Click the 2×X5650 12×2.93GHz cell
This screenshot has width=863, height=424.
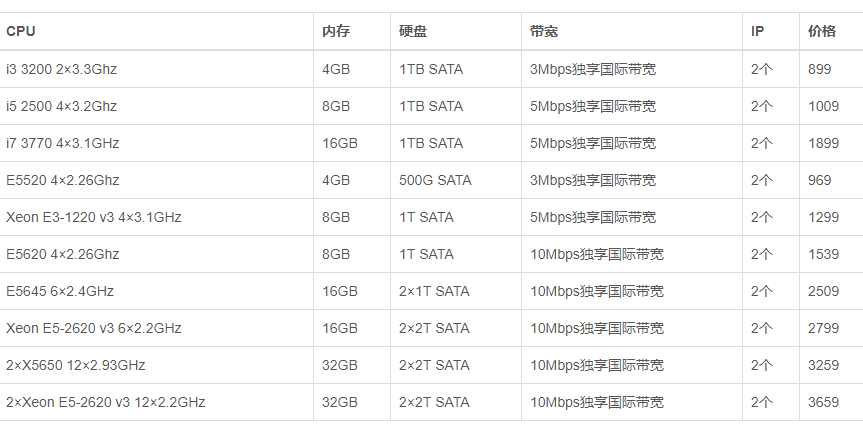(76, 365)
